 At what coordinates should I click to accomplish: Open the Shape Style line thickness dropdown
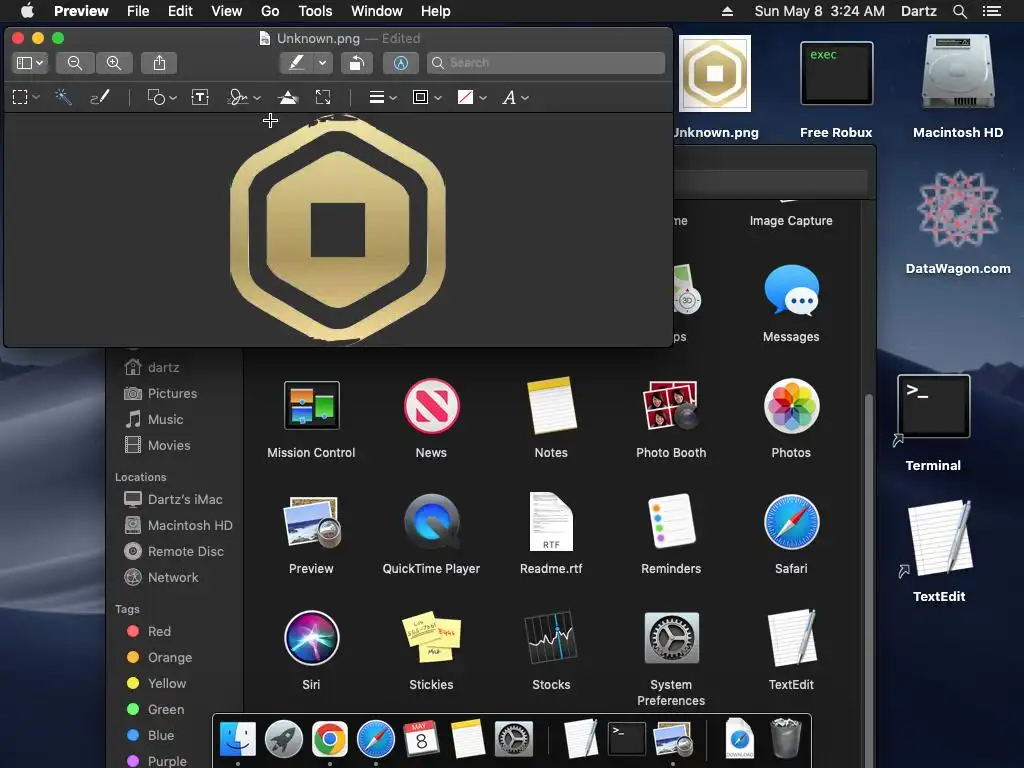[383, 97]
